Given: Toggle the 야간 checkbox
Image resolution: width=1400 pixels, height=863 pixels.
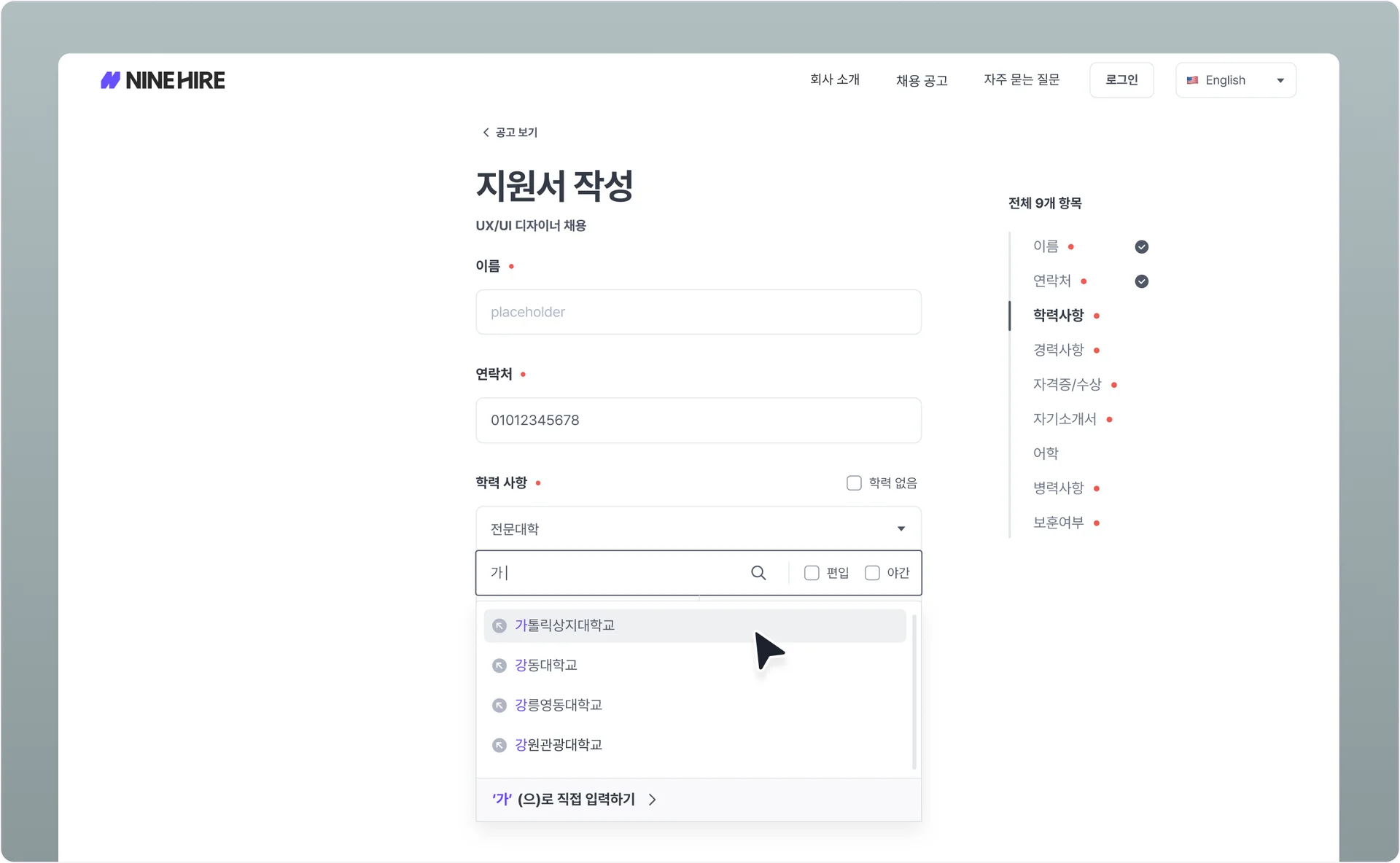Looking at the screenshot, I should pos(872,573).
